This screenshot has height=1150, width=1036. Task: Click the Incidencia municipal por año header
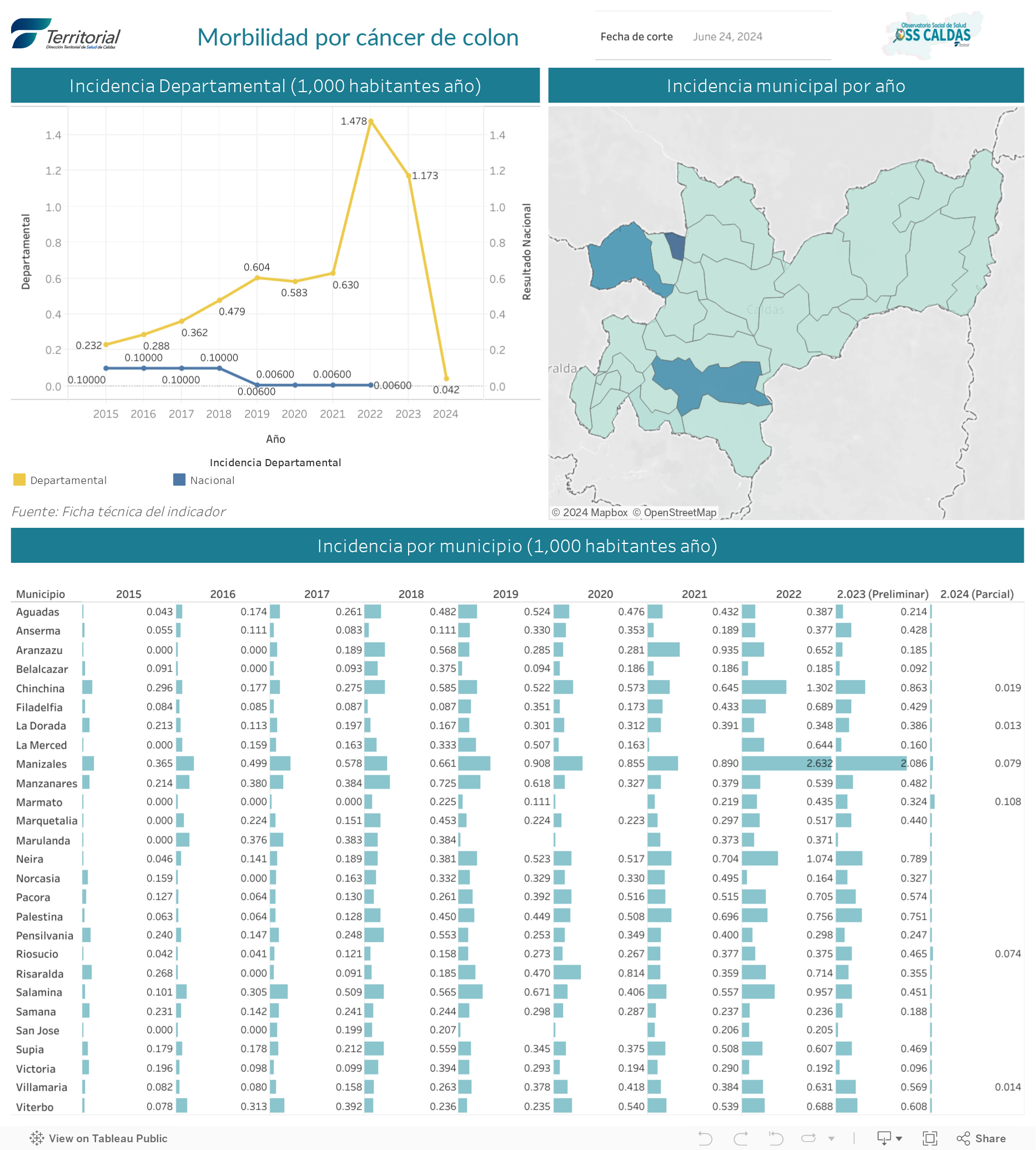point(786,85)
